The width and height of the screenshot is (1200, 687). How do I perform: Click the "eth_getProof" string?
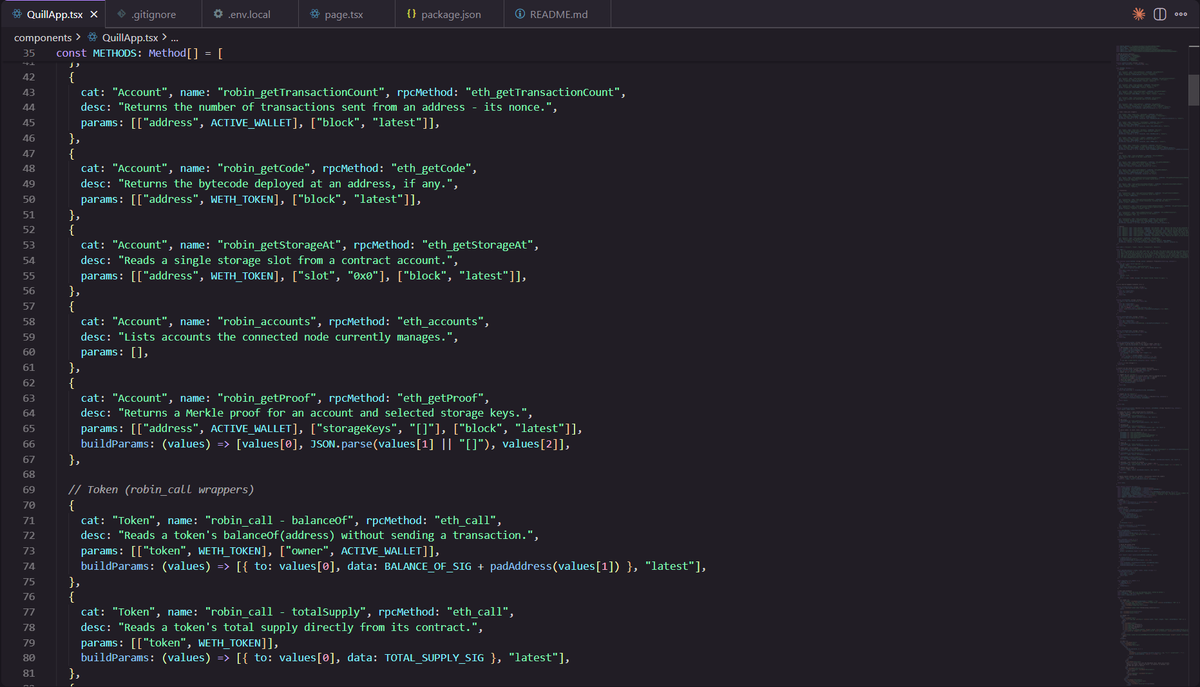click(x=441, y=398)
